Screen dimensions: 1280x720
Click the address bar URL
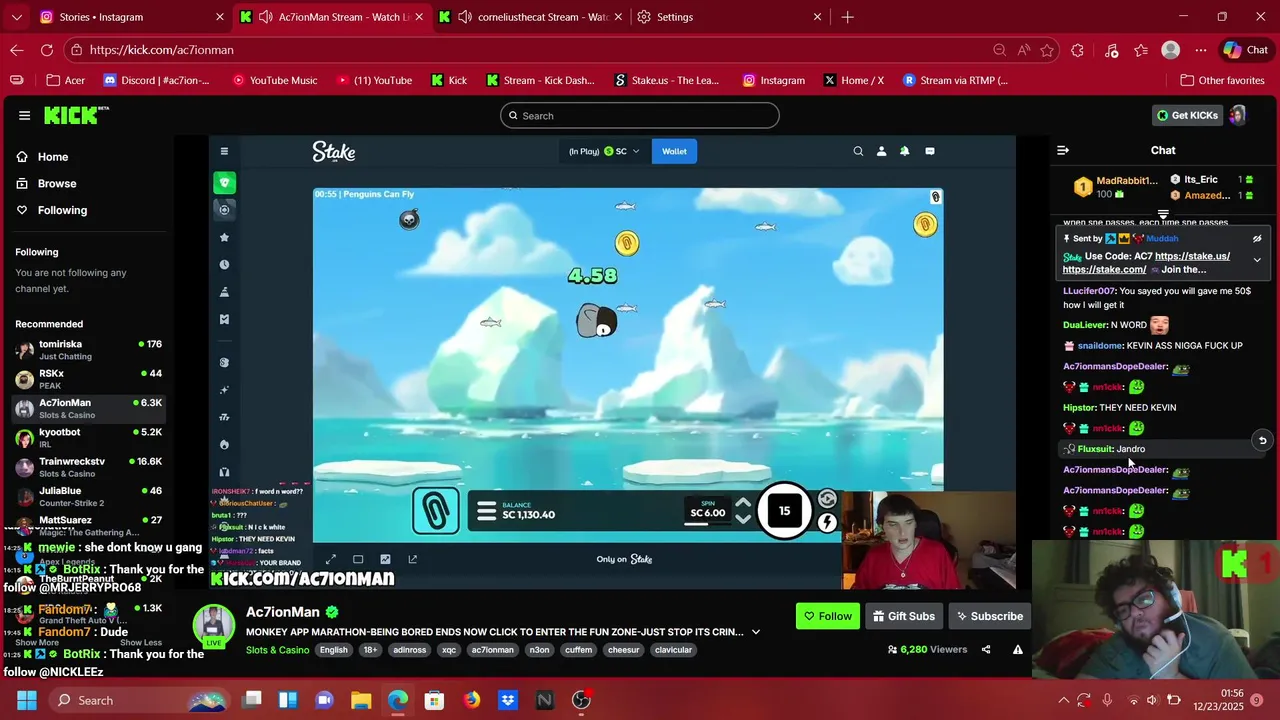[x=161, y=50]
